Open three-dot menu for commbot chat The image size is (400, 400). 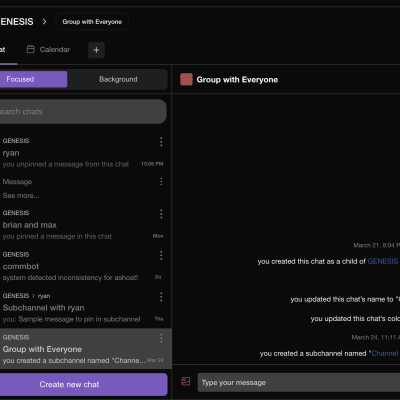[x=161, y=256]
